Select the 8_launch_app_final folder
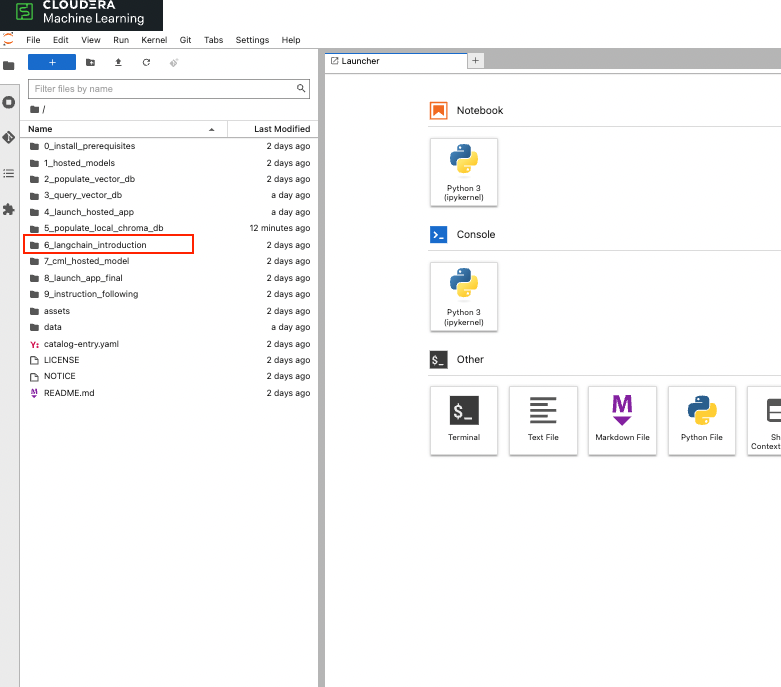This screenshot has height=687, width=781. tap(169, 278)
